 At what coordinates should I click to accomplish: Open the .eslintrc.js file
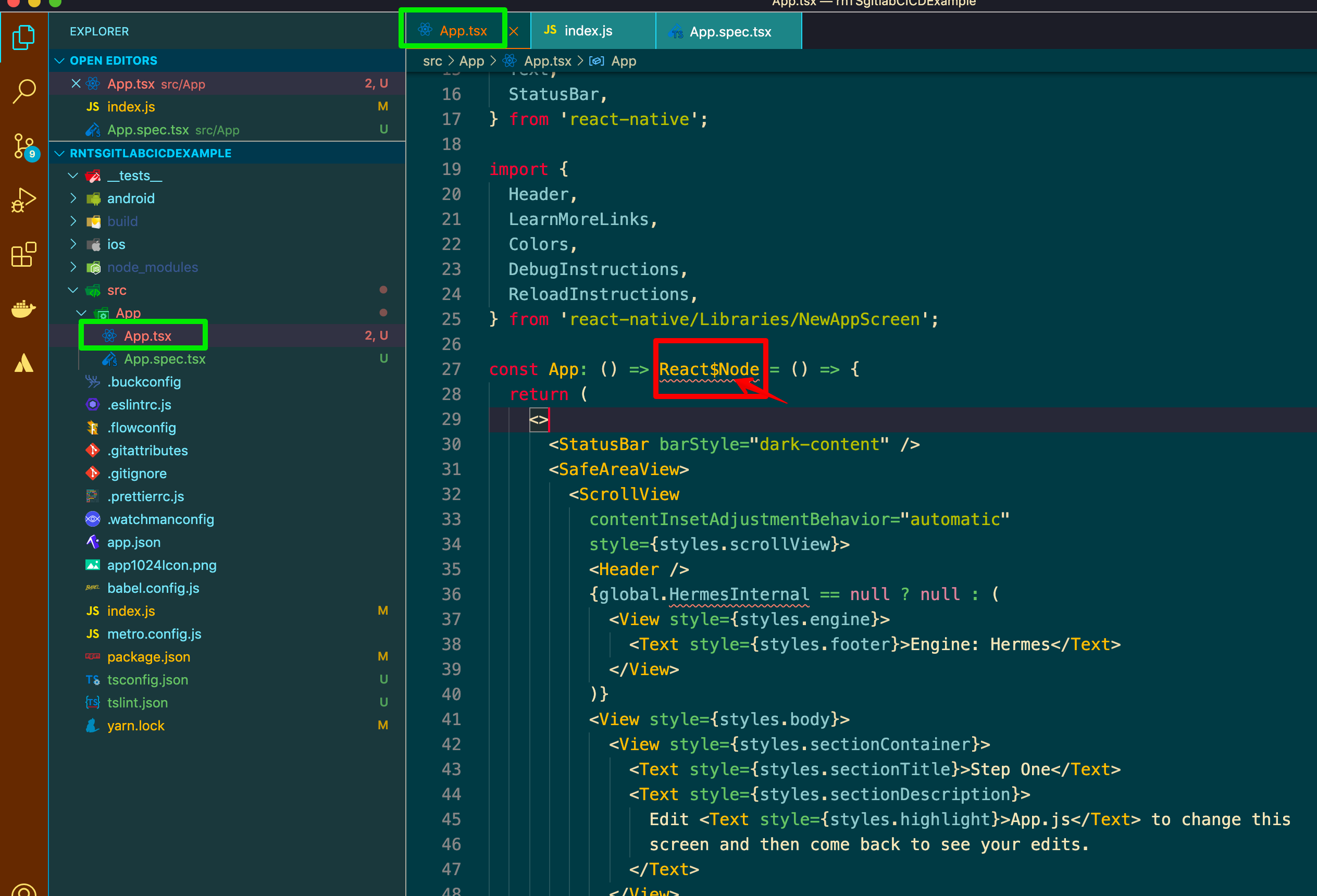click(x=139, y=405)
